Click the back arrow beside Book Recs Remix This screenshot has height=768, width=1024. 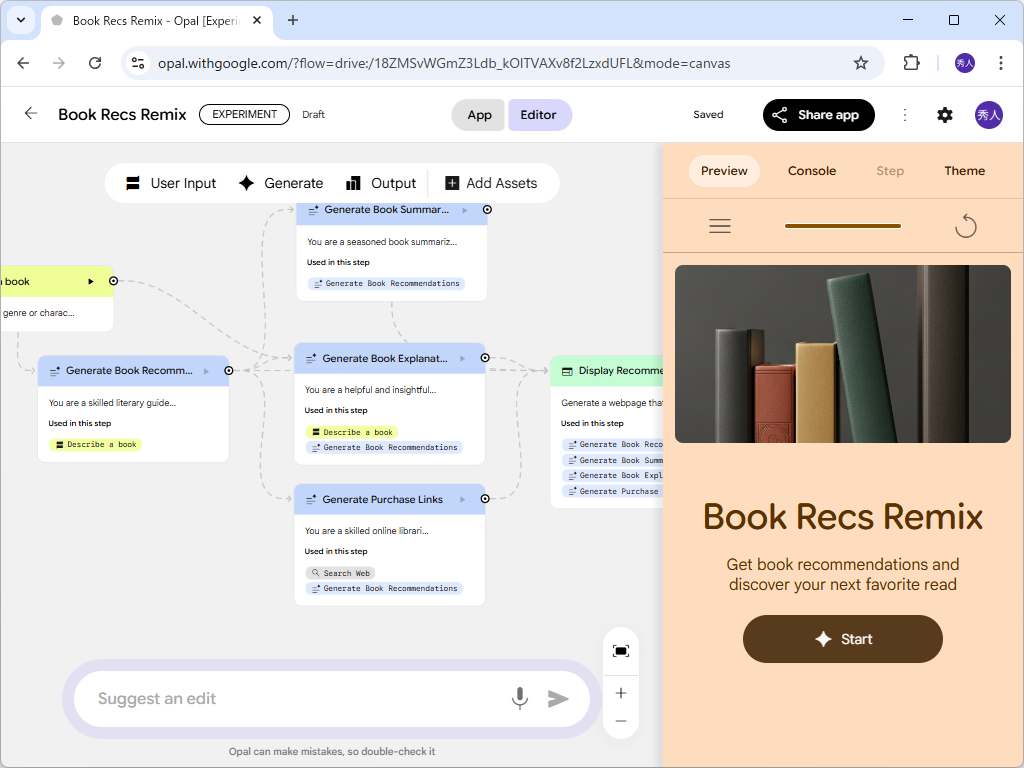pos(30,114)
